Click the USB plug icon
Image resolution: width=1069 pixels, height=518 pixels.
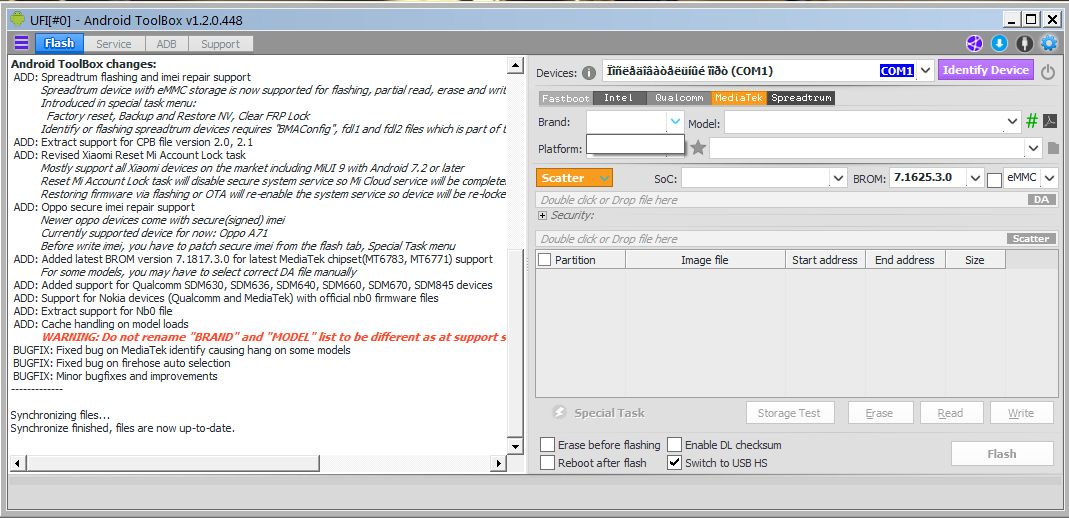click(1024, 44)
